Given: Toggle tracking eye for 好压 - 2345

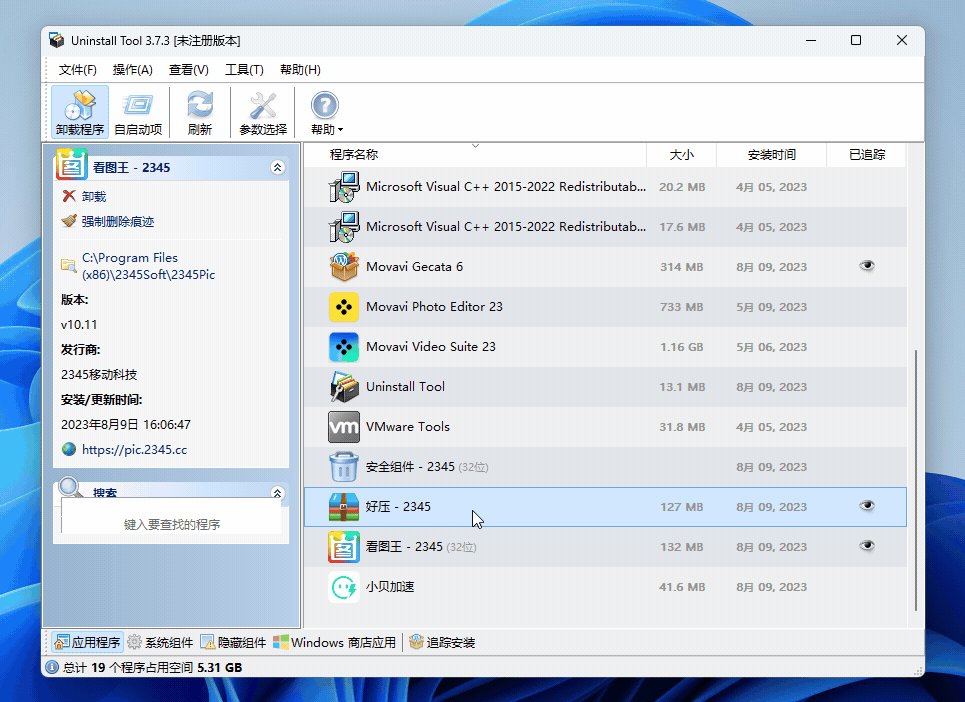Looking at the screenshot, I should (866, 507).
